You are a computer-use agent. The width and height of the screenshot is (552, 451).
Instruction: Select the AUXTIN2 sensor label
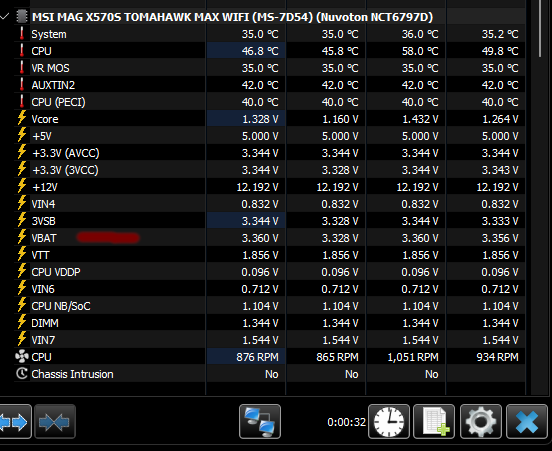53,85
